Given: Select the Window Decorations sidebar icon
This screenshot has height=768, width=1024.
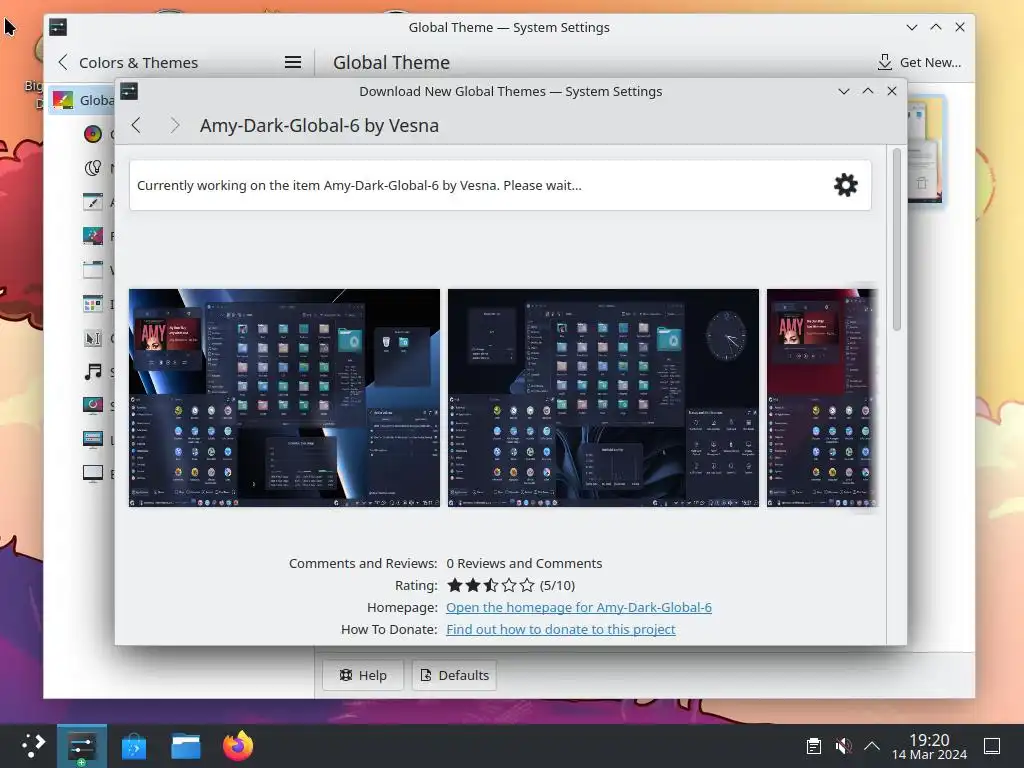Looking at the screenshot, I should [x=93, y=270].
